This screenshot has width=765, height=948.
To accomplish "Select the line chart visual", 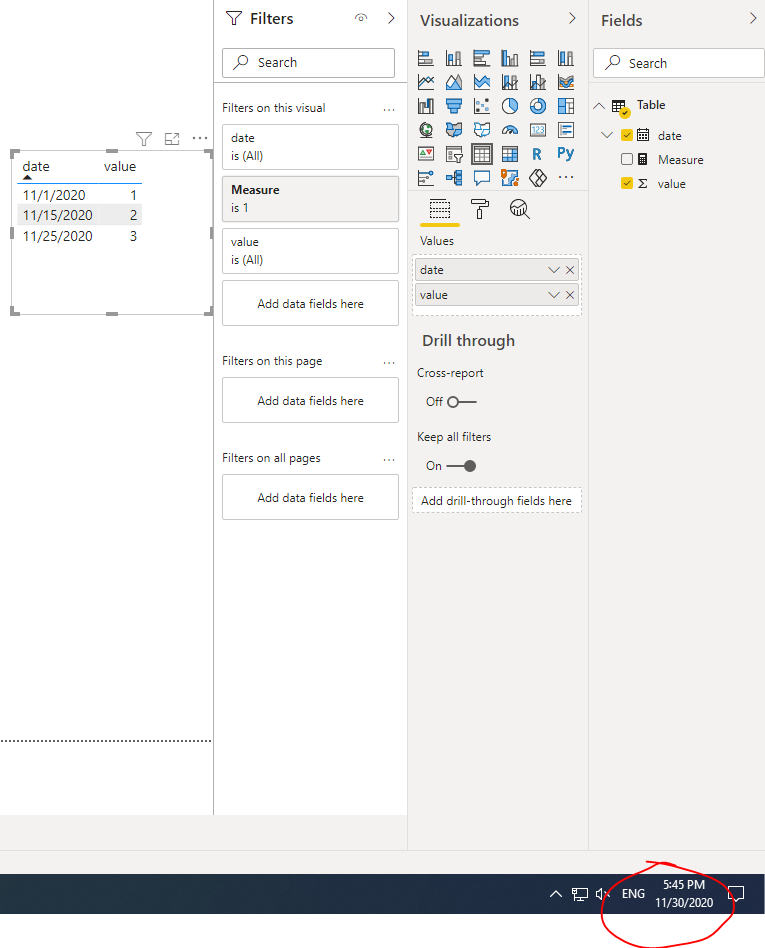I will click(x=426, y=82).
